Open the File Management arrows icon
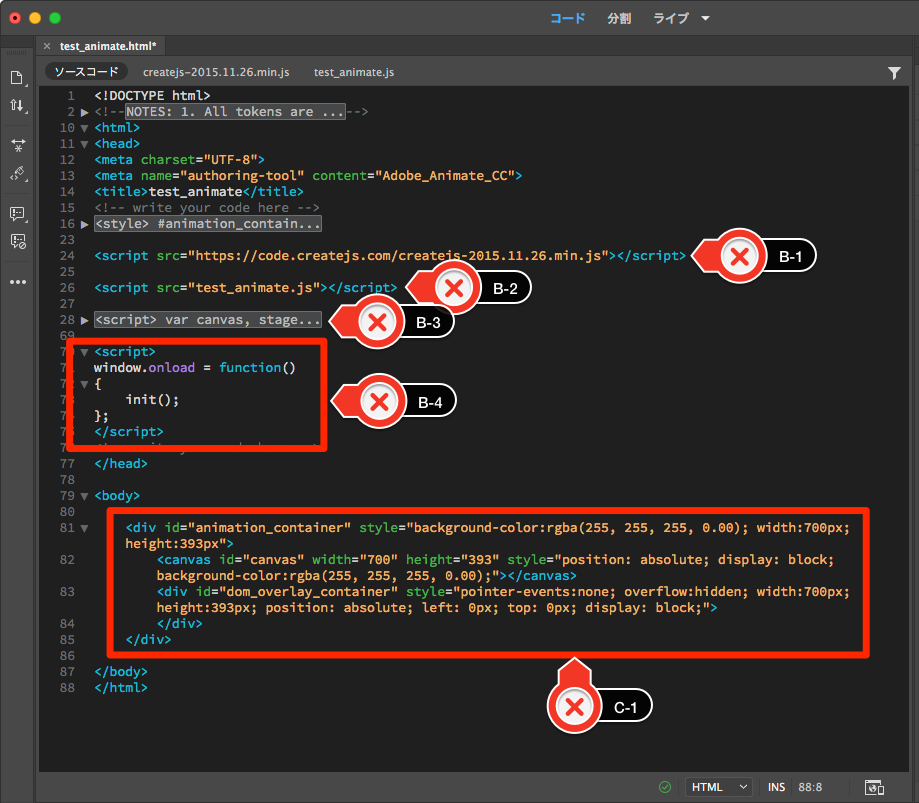 17,105
